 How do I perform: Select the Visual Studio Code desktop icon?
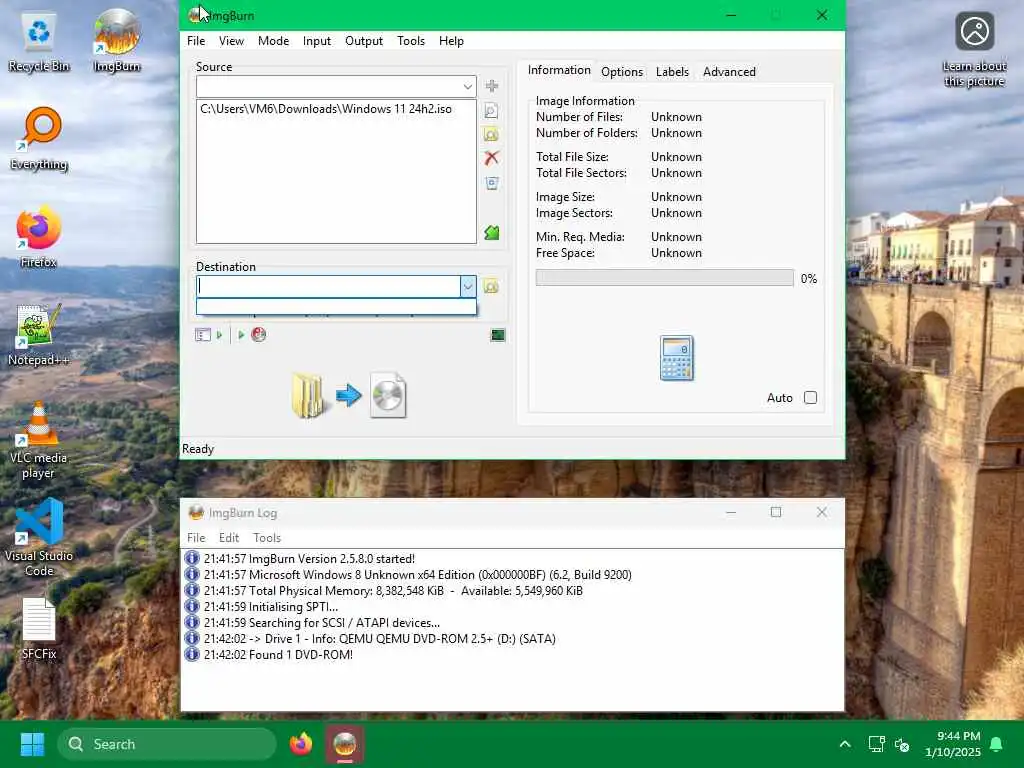tap(39, 537)
